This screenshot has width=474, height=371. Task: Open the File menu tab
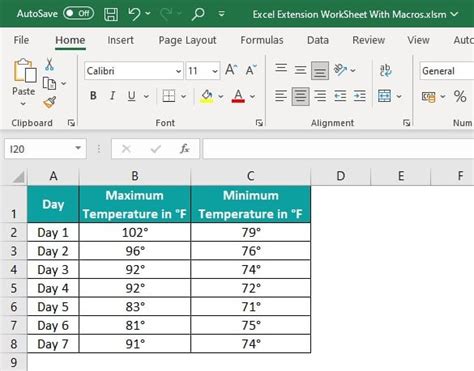pyautogui.click(x=21, y=40)
